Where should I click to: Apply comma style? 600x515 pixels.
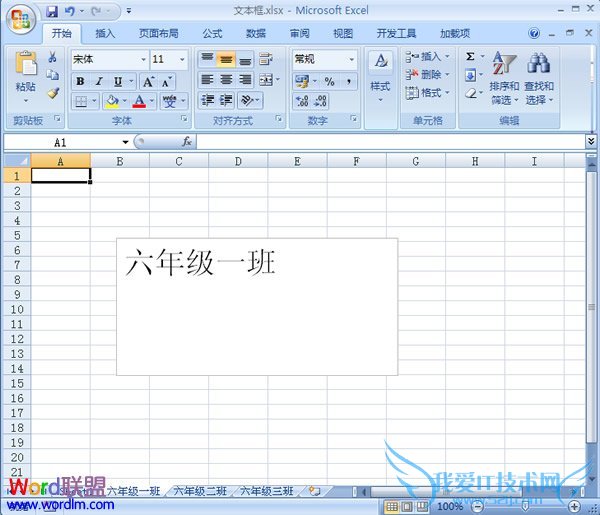(x=349, y=81)
